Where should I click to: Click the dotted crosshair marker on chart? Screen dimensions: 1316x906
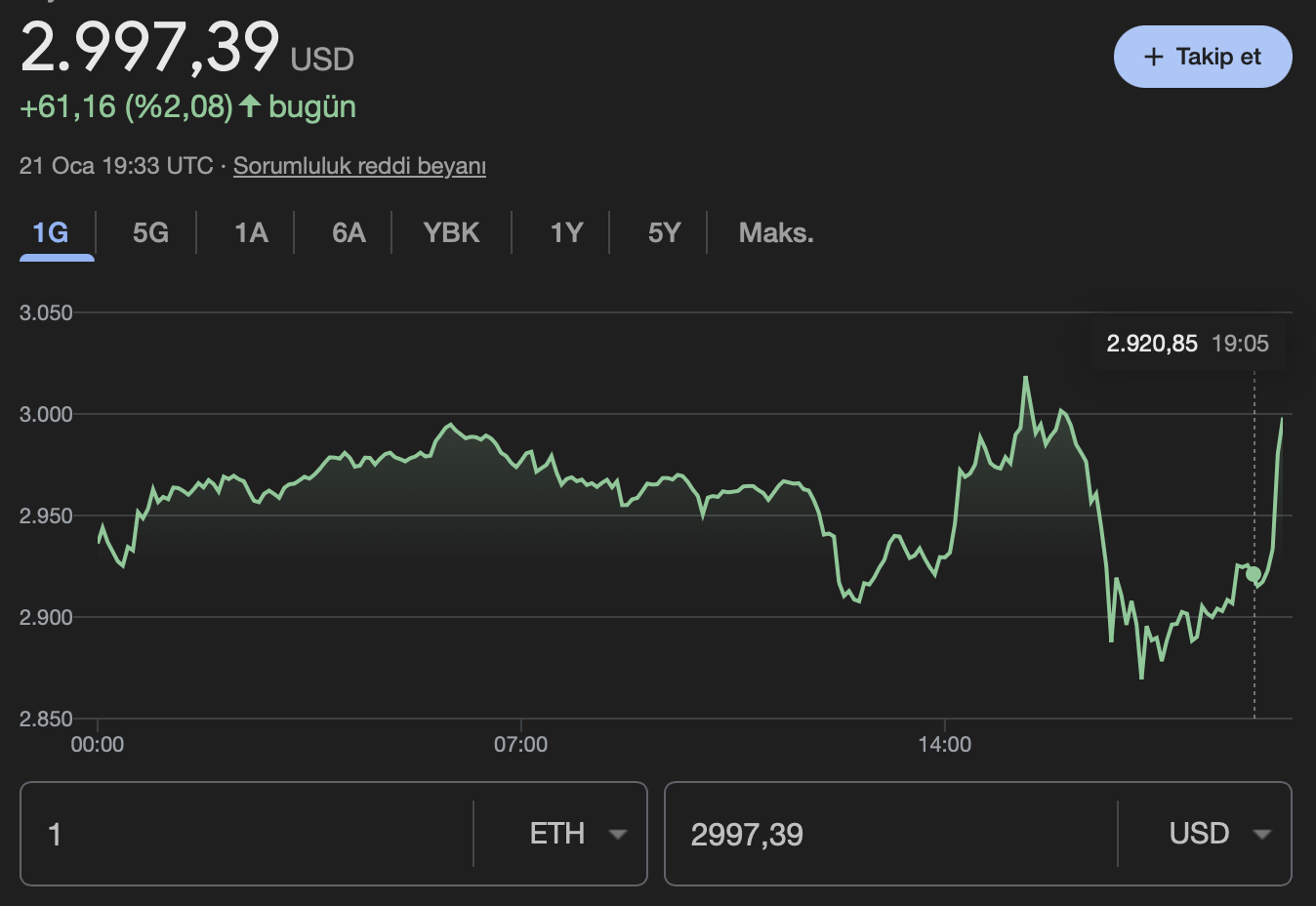pyautogui.click(x=1254, y=576)
